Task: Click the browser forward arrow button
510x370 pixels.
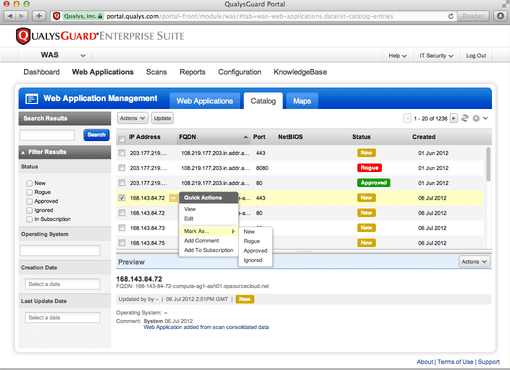Action: point(22,16)
